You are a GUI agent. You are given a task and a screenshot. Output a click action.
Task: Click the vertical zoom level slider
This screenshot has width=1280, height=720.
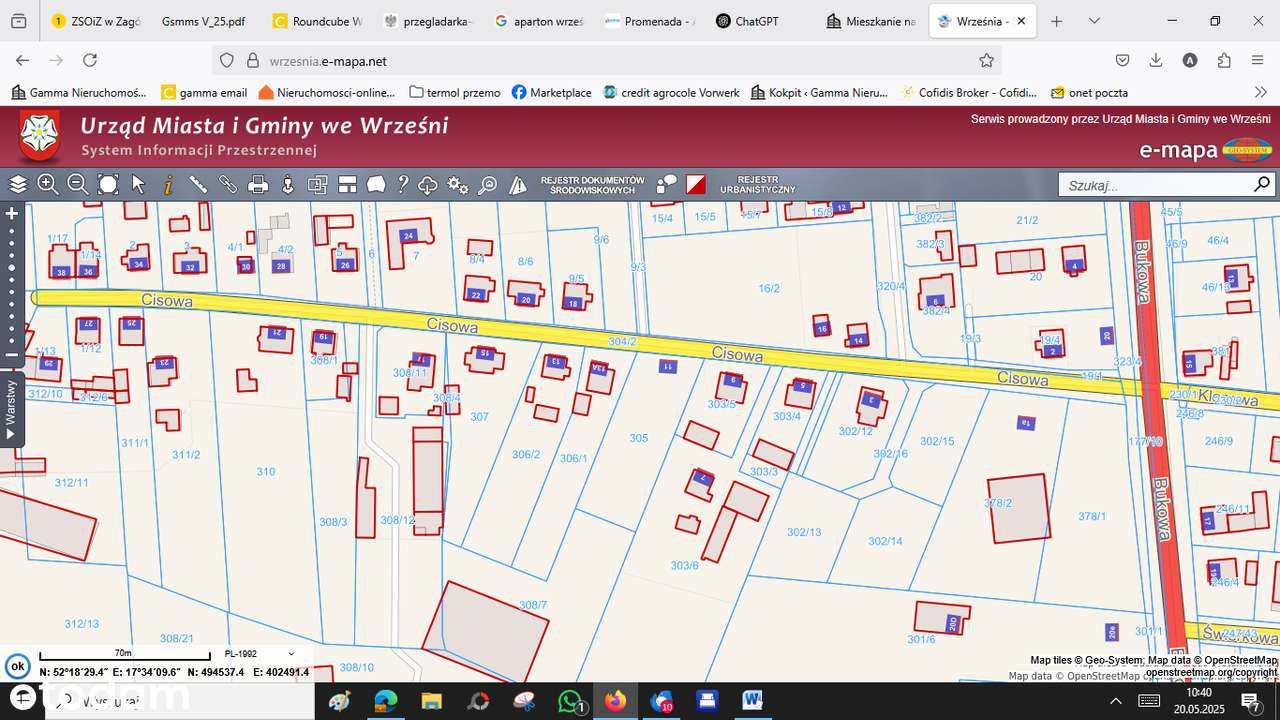pos(12,284)
